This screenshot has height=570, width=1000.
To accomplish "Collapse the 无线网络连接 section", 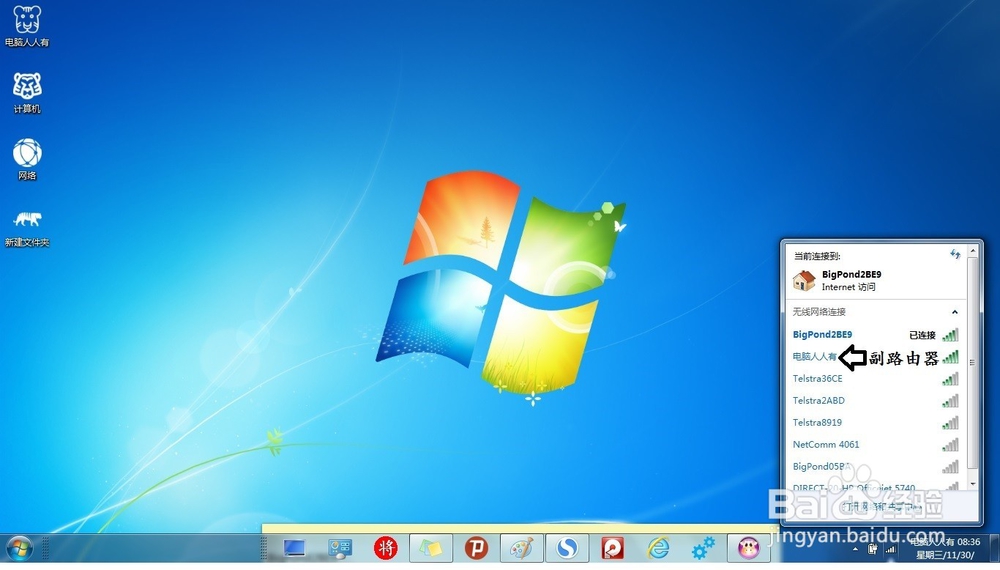I will click(x=955, y=312).
